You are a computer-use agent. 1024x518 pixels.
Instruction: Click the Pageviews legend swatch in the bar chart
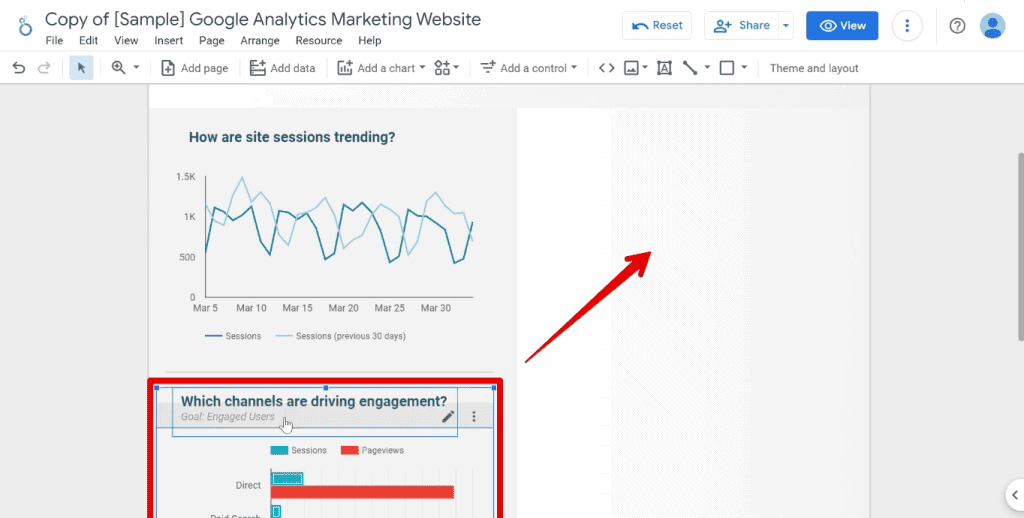349,450
